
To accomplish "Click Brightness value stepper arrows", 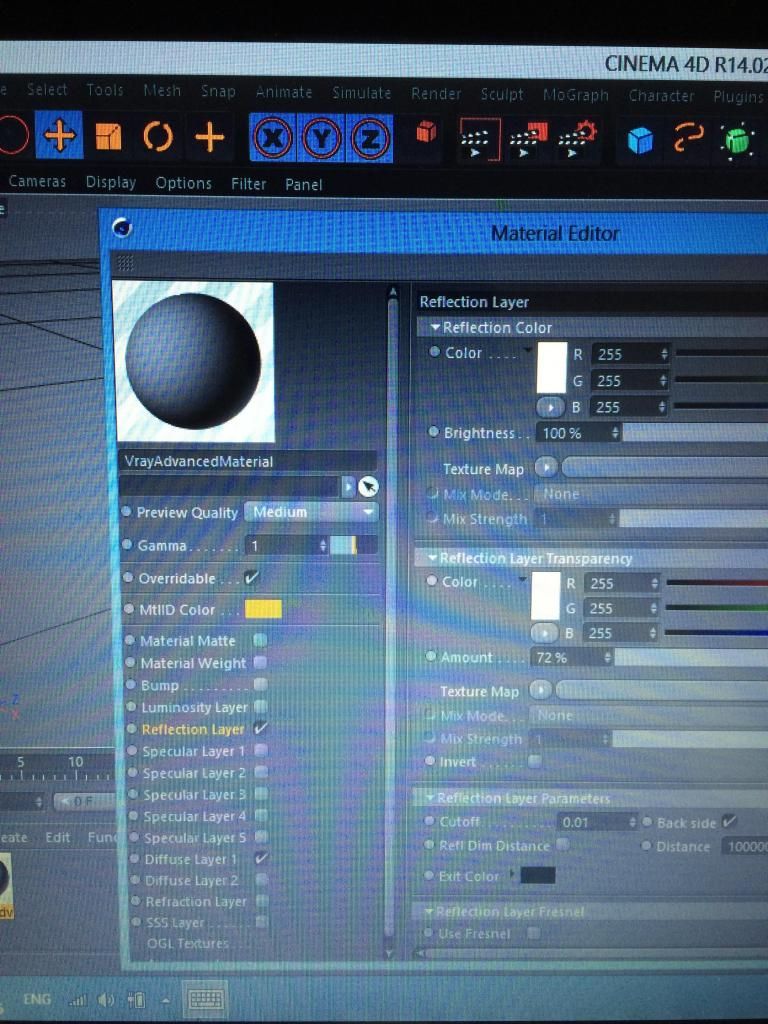I will [x=615, y=432].
